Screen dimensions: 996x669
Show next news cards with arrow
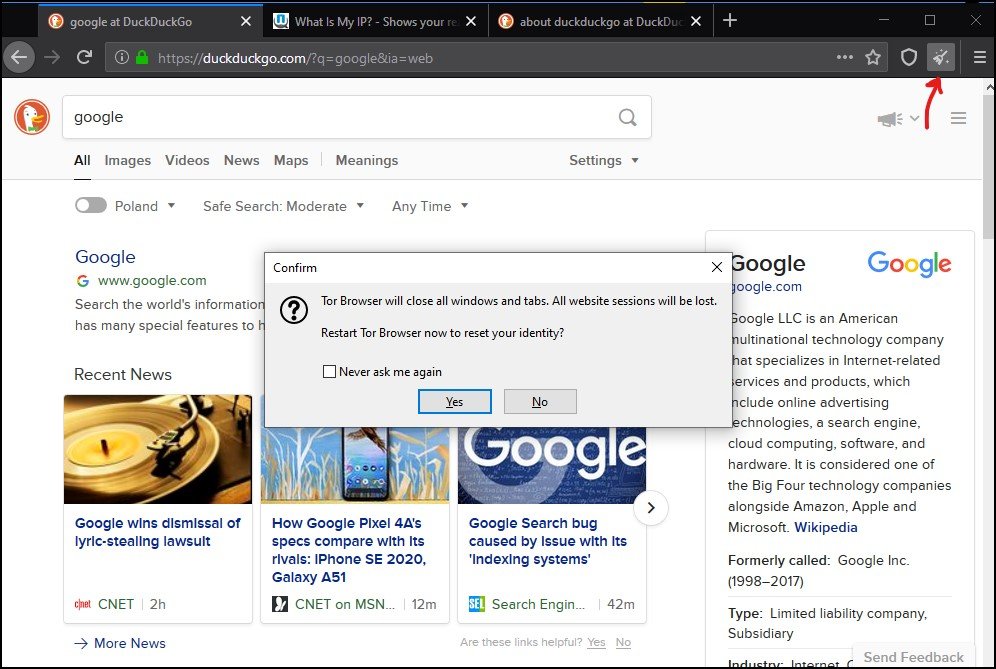coord(650,508)
